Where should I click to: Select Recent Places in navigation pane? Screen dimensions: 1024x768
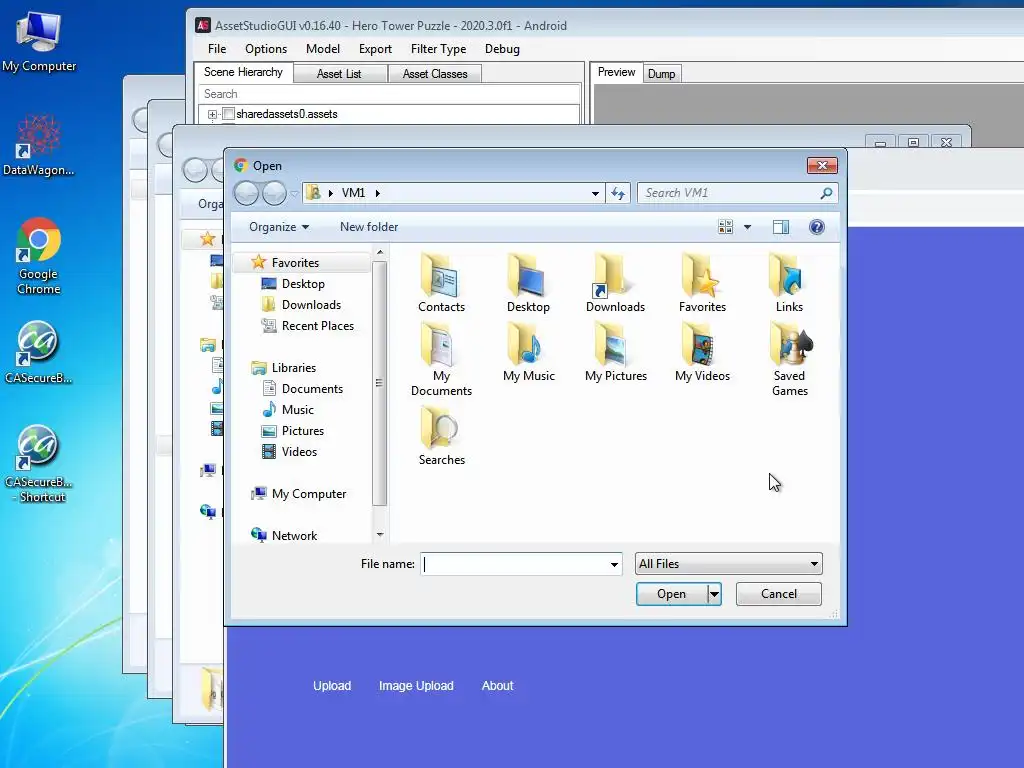click(317, 325)
